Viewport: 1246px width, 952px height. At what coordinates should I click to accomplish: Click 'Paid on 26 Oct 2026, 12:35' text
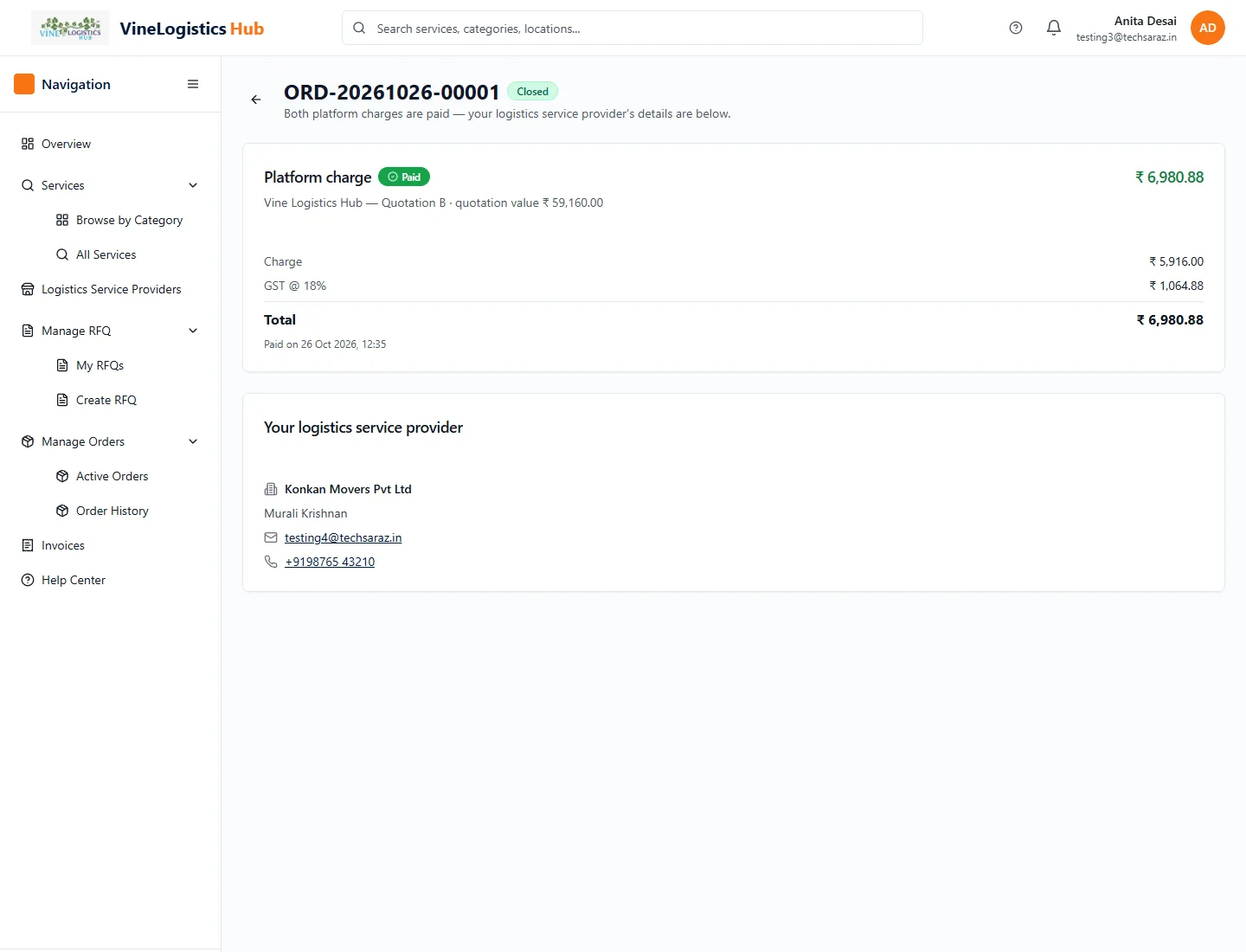325,344
